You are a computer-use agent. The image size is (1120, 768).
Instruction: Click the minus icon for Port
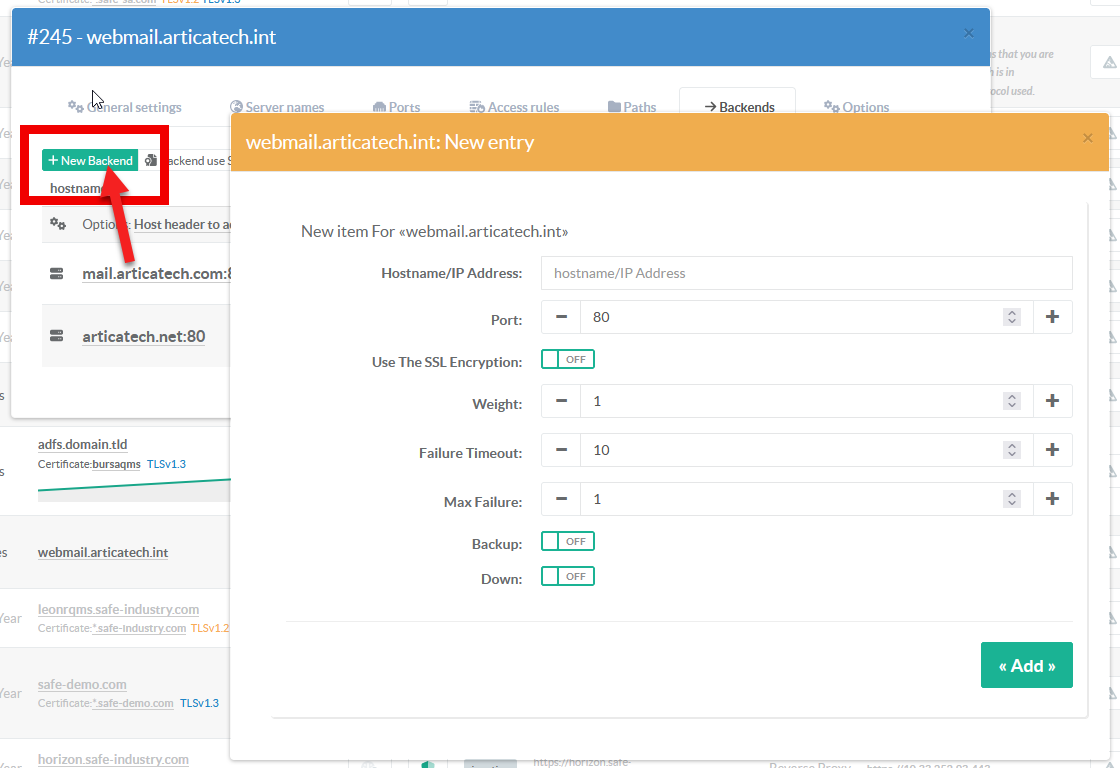pos(561,317)
